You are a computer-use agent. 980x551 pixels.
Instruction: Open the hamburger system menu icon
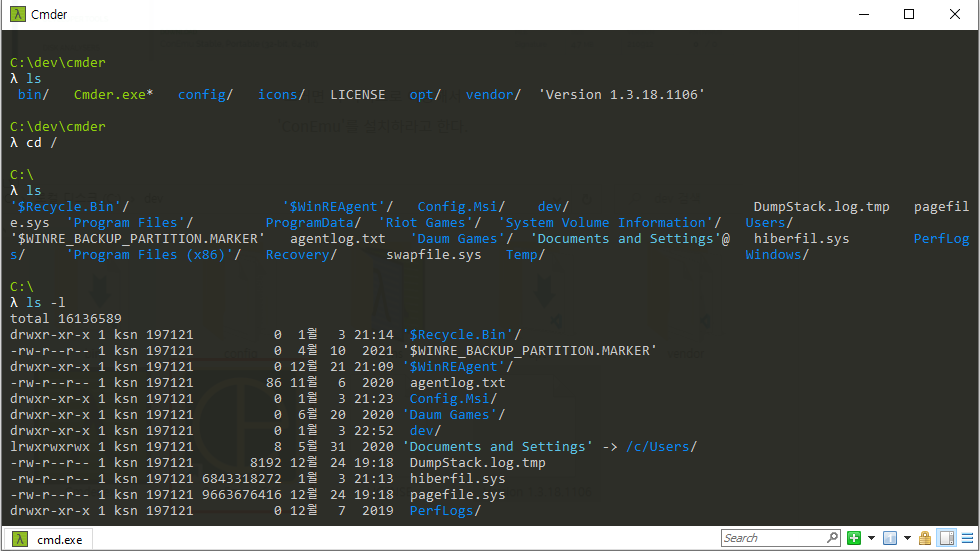pos(968,538)
